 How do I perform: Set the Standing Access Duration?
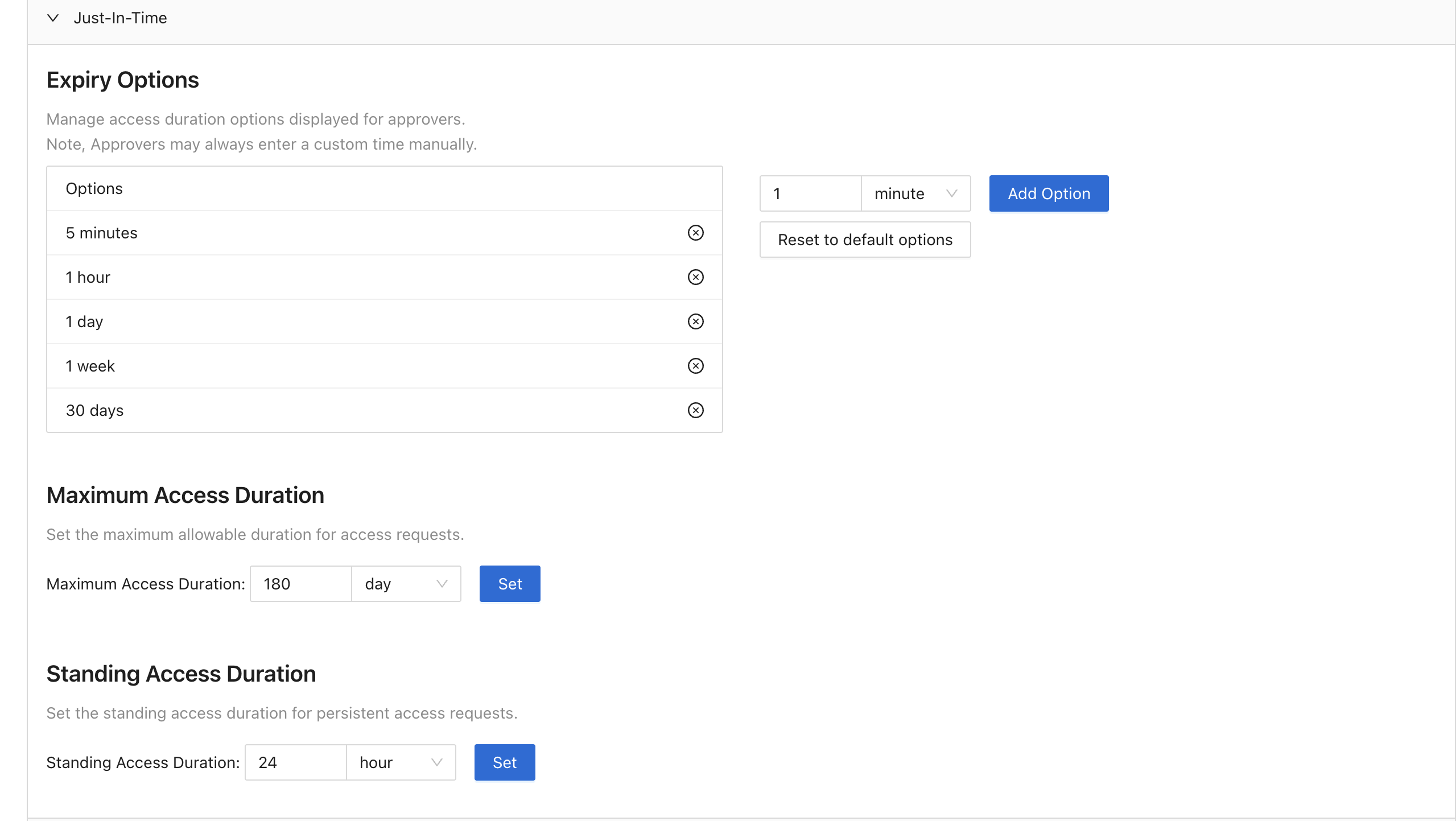point(504,762)
